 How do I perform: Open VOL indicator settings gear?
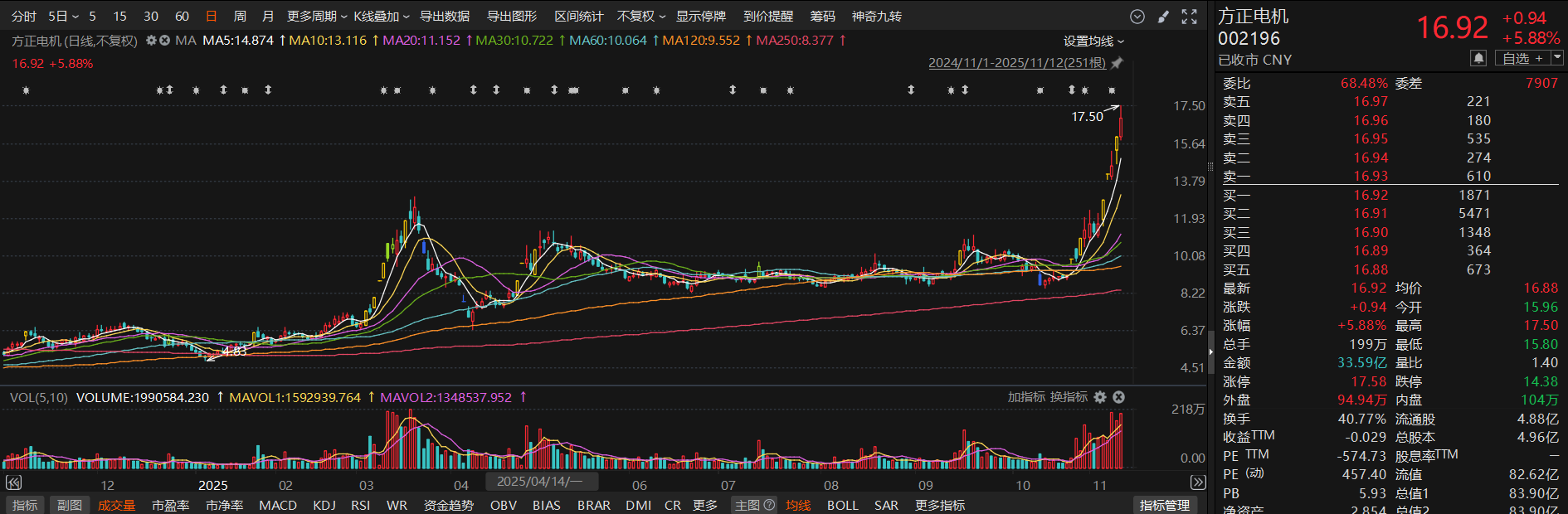pyautogui.click(x=1100, y=397)
